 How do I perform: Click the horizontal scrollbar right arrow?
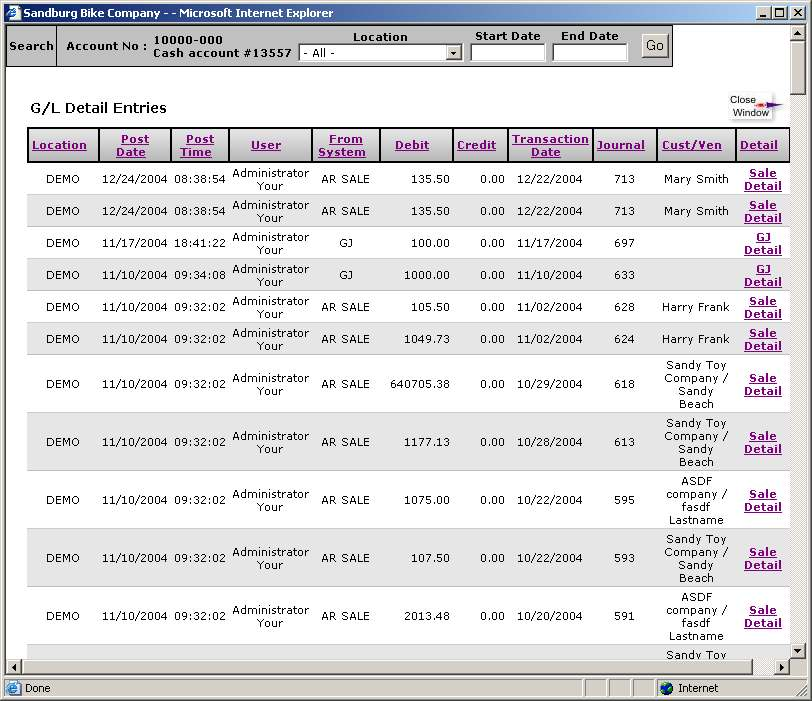pyautogui.click(x=781, y=667)
